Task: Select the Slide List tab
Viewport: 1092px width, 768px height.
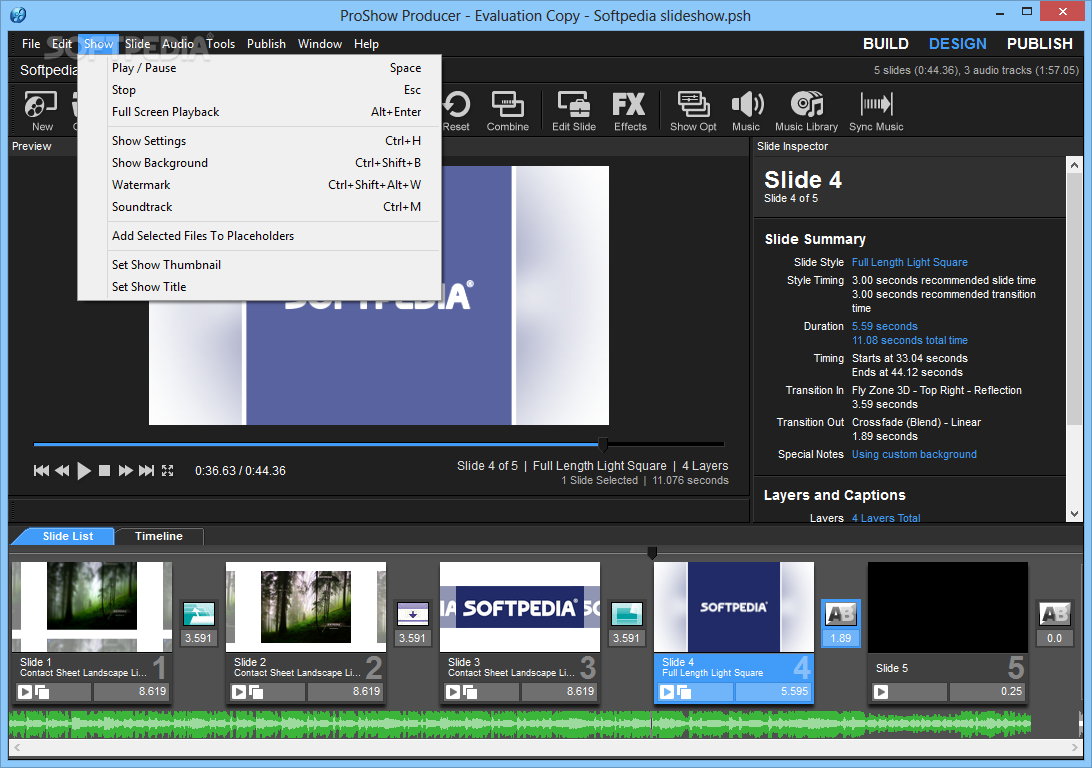Action: coord(67,536)
